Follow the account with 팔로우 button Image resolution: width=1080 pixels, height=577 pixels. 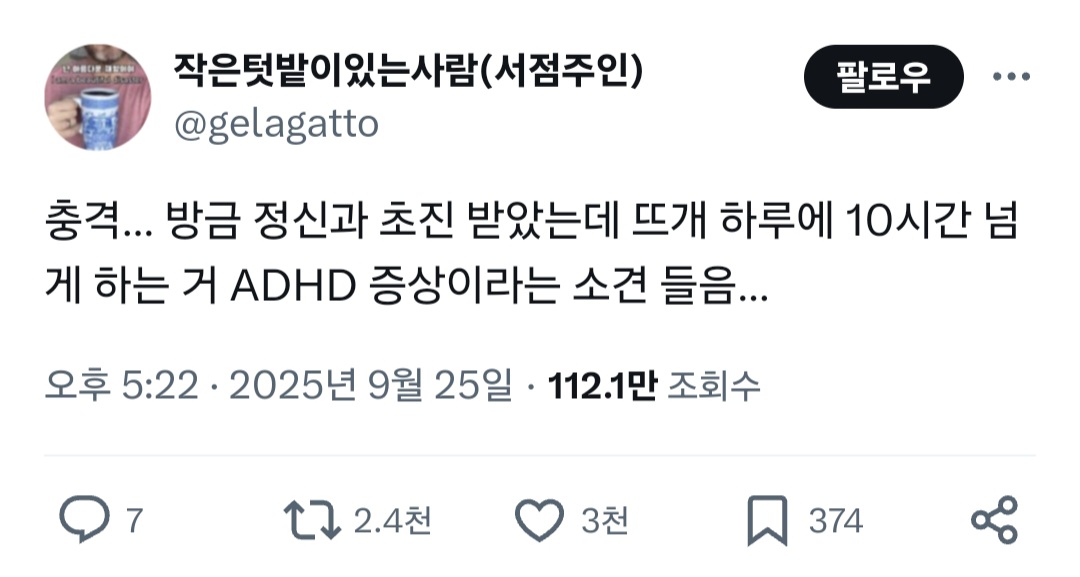[x=884, y=76]
